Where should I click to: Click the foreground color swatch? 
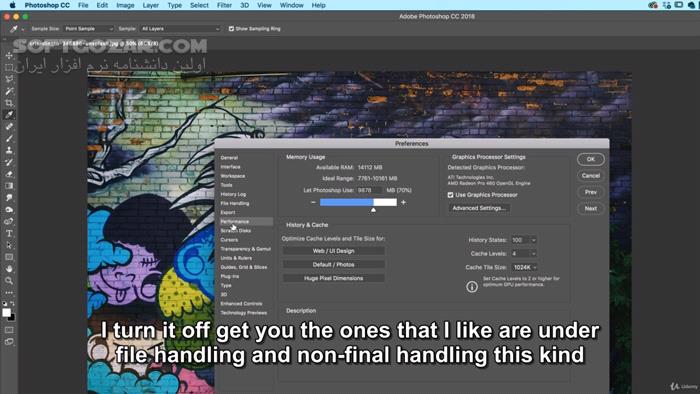[x=6, y=313]
